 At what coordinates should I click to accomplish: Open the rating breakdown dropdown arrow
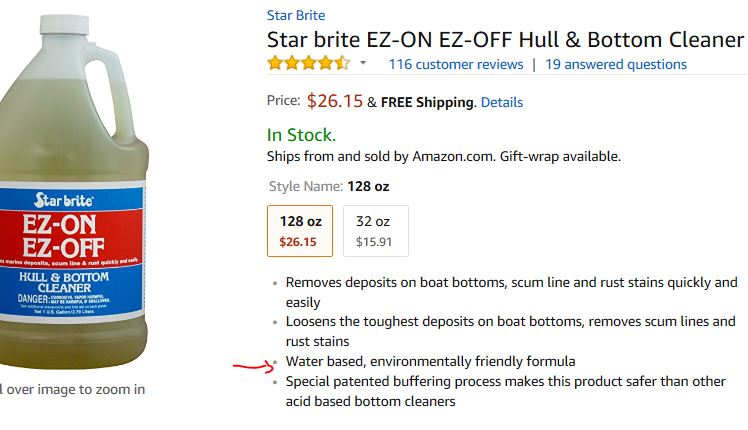pyautogui.click(x=363, y=63)
